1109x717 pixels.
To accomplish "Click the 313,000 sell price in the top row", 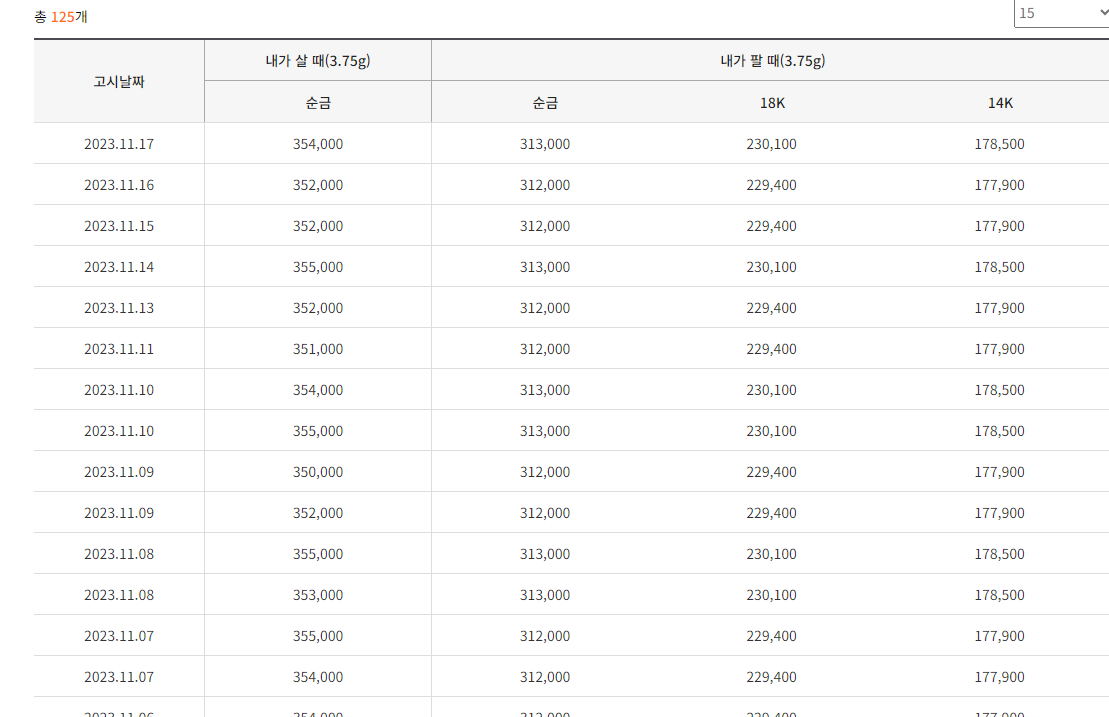I will point(545,143).
